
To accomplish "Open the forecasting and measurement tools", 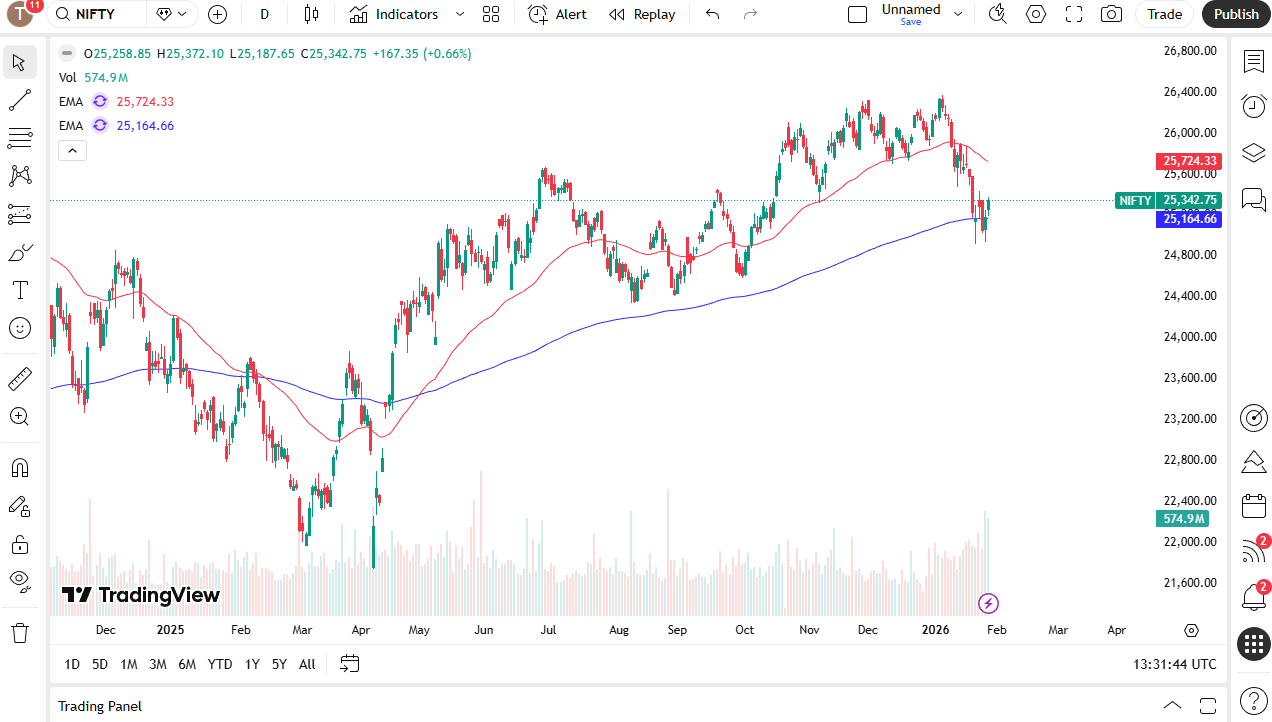I will [19, 214].
